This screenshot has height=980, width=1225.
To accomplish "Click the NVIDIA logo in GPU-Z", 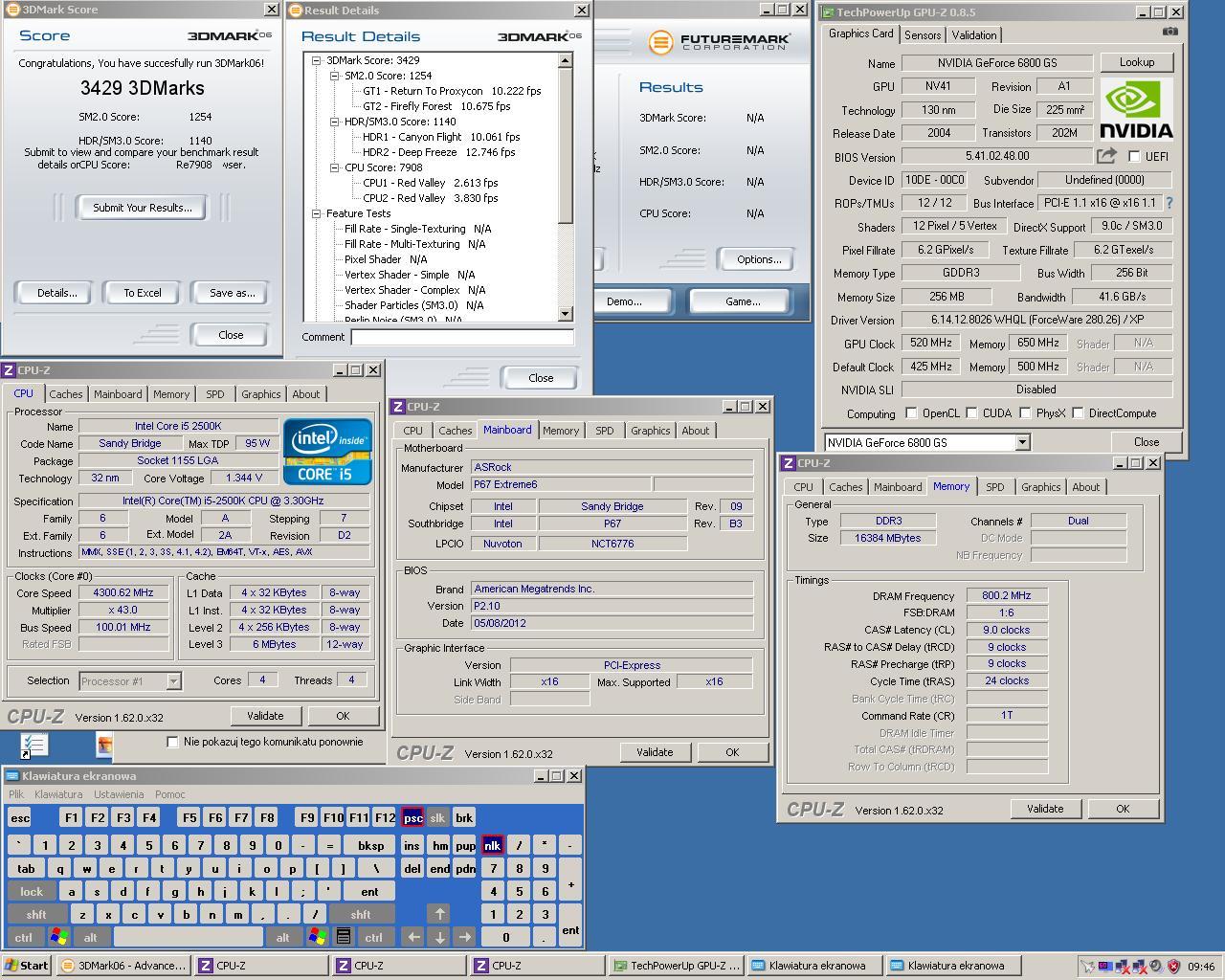I will coord(1136,109).
